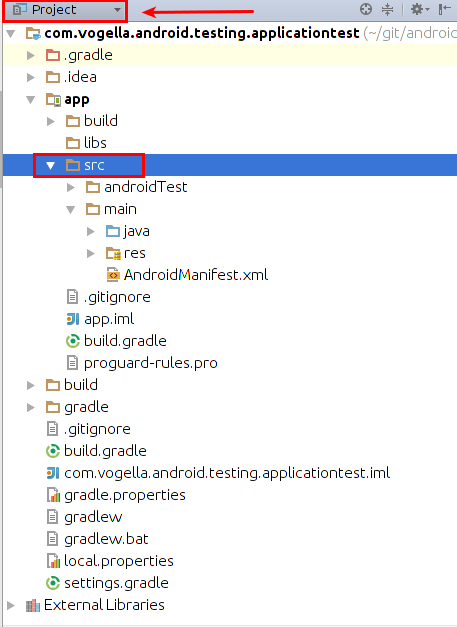Image resolution: width=457 pixels, height=627 pixels.
Task: Click the gradle.properties file icon
Action: click(x=53, y=495)
